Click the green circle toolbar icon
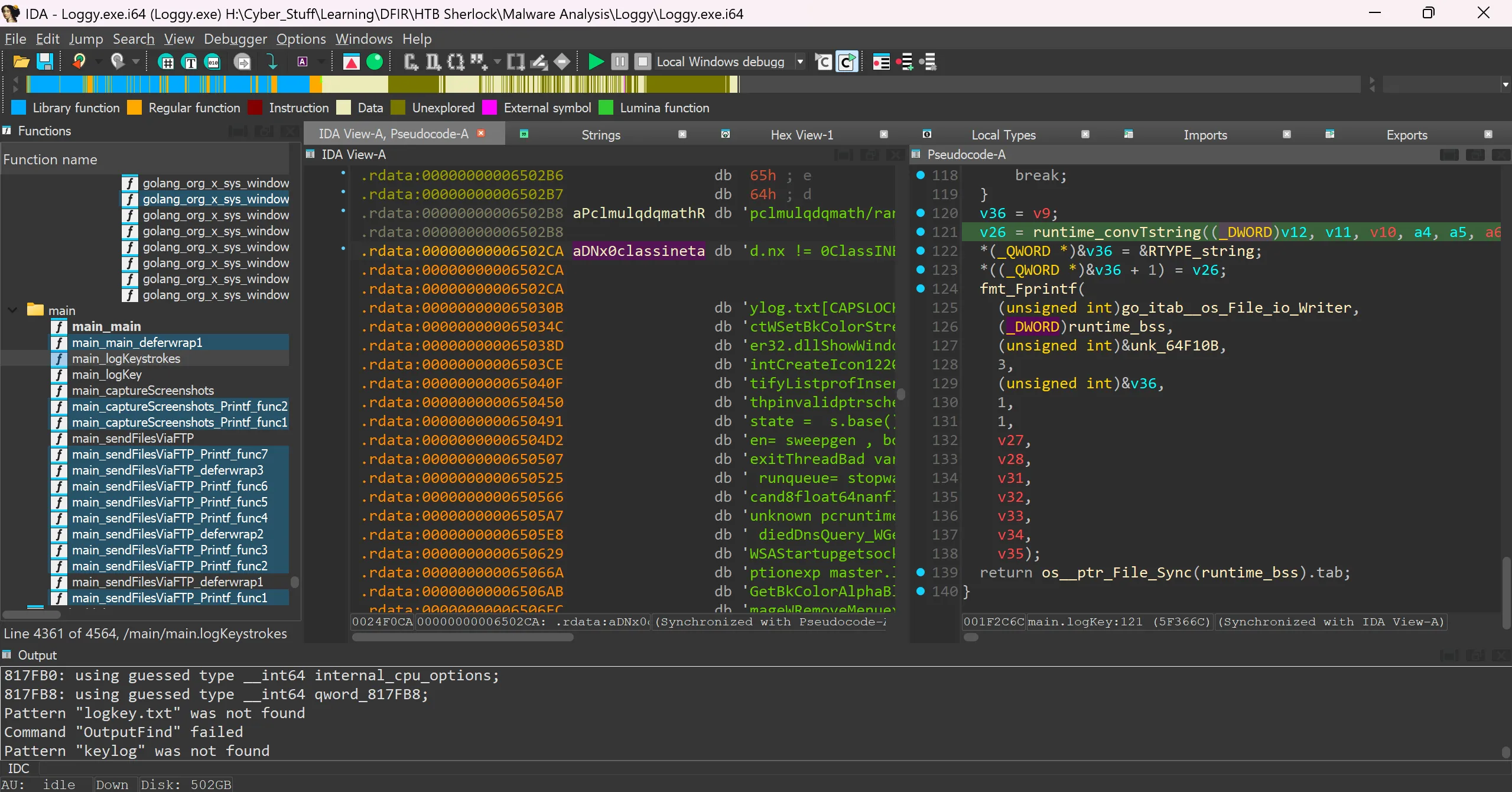1512x792 pixels. 375,61
